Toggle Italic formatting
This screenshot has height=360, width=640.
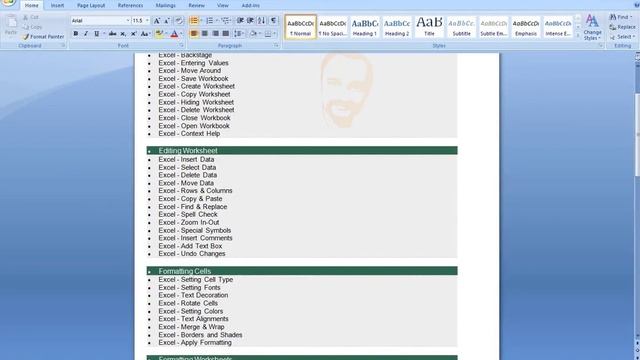point(86,34)
